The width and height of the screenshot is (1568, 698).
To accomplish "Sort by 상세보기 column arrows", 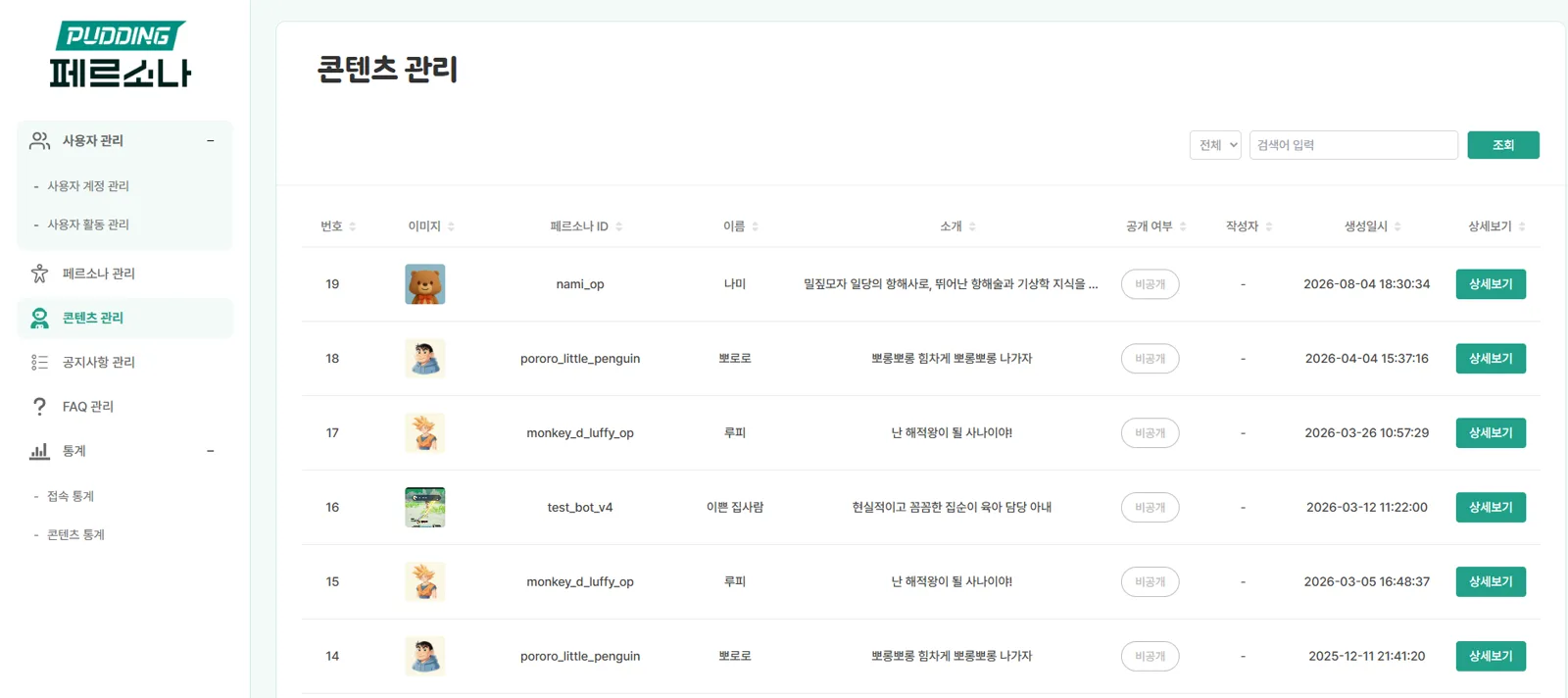I will (x=1522, y=226).
